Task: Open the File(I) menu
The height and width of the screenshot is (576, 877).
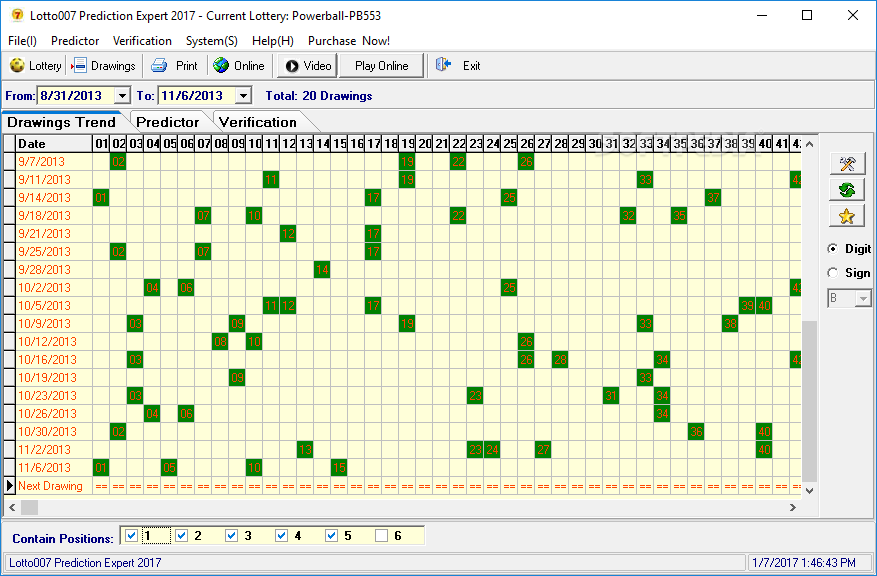Action: 22,41
